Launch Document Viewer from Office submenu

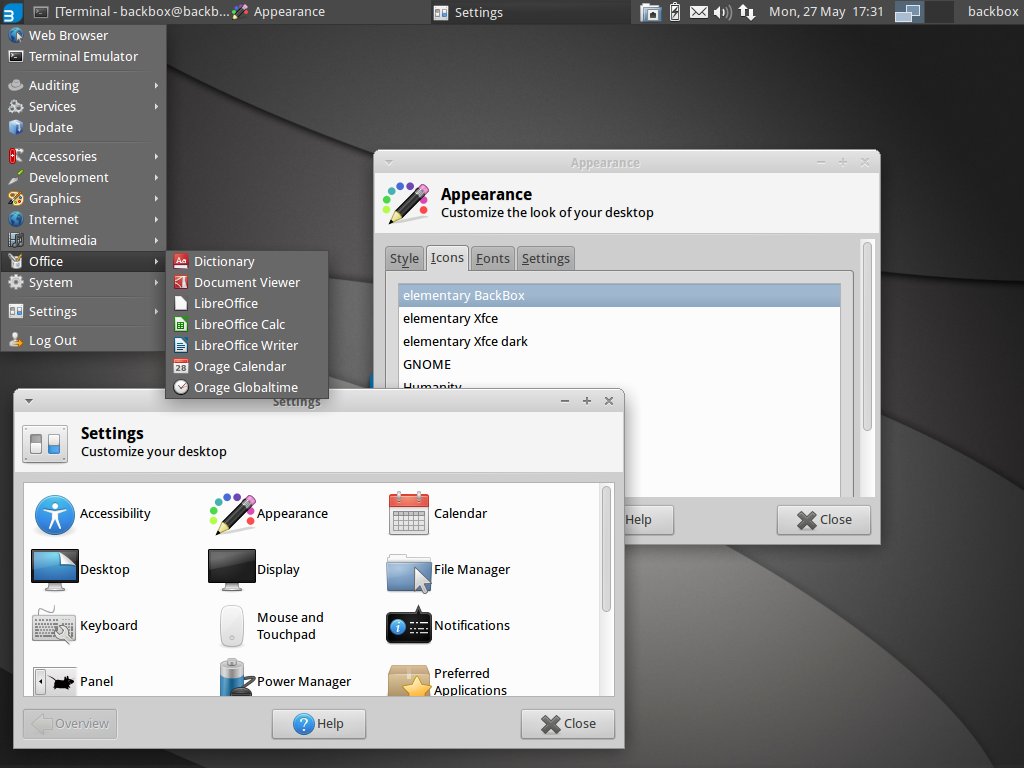247,282
